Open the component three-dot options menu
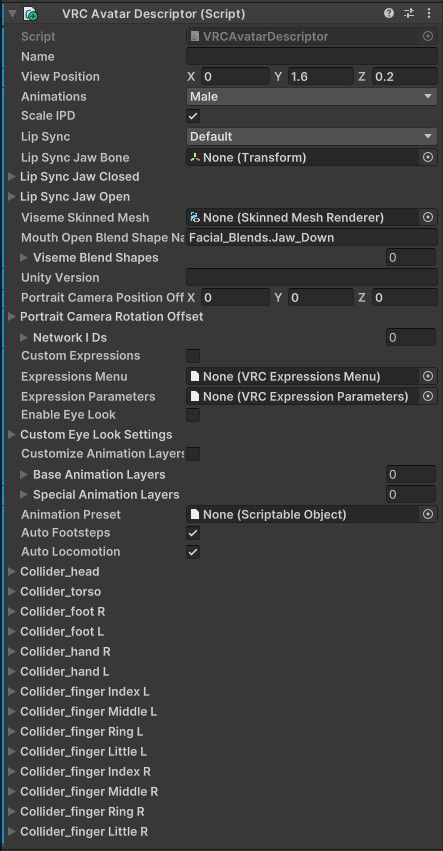 pos(428,14)
